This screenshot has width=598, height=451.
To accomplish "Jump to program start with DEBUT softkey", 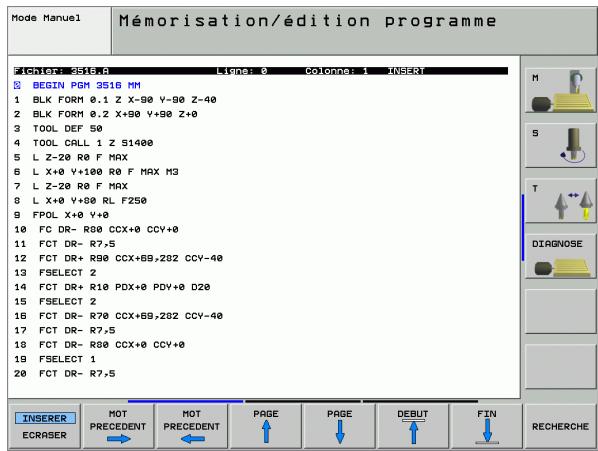I will [413, 426].
